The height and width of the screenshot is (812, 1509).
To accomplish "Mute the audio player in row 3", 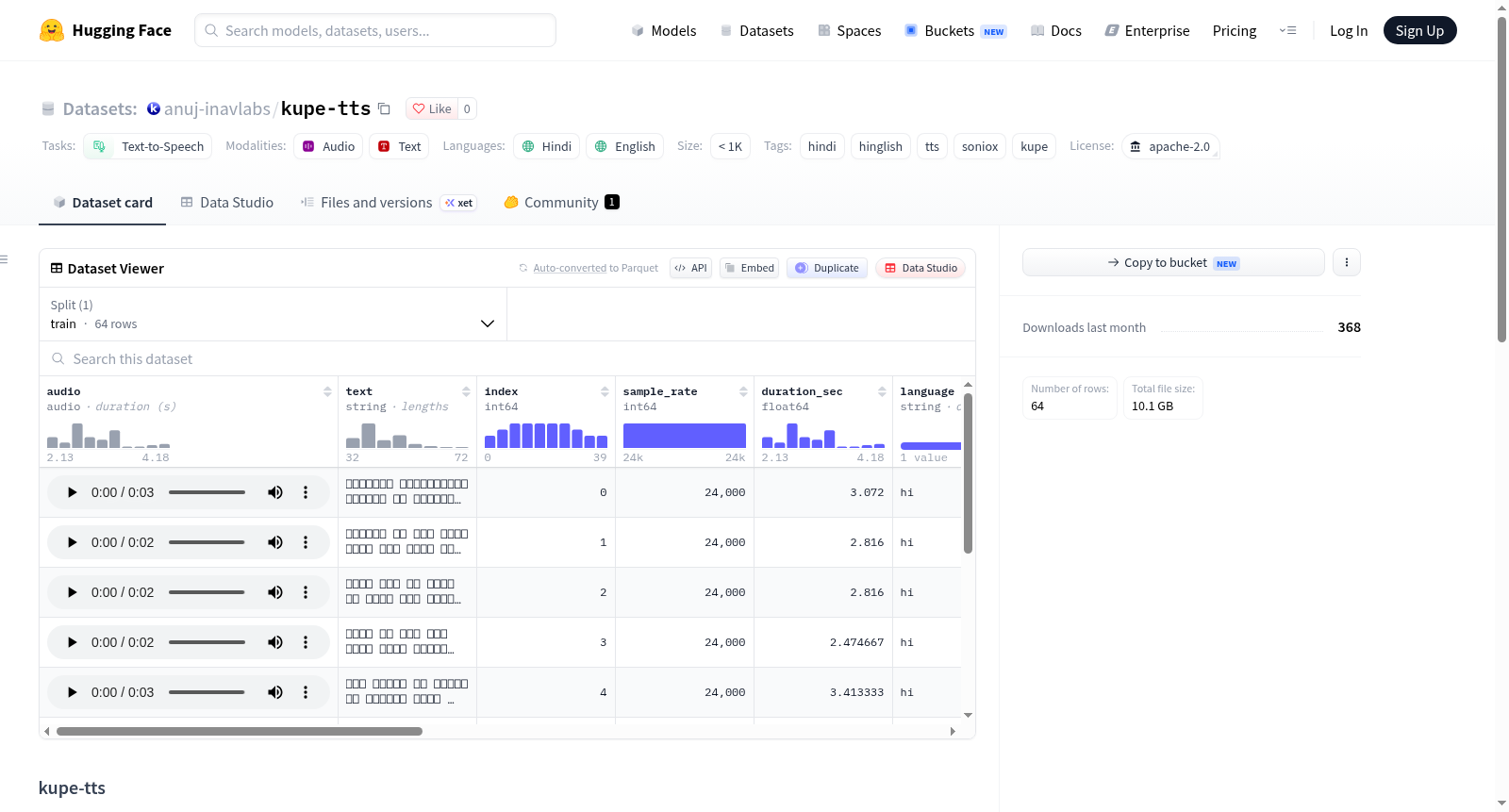I will (275, 642).
